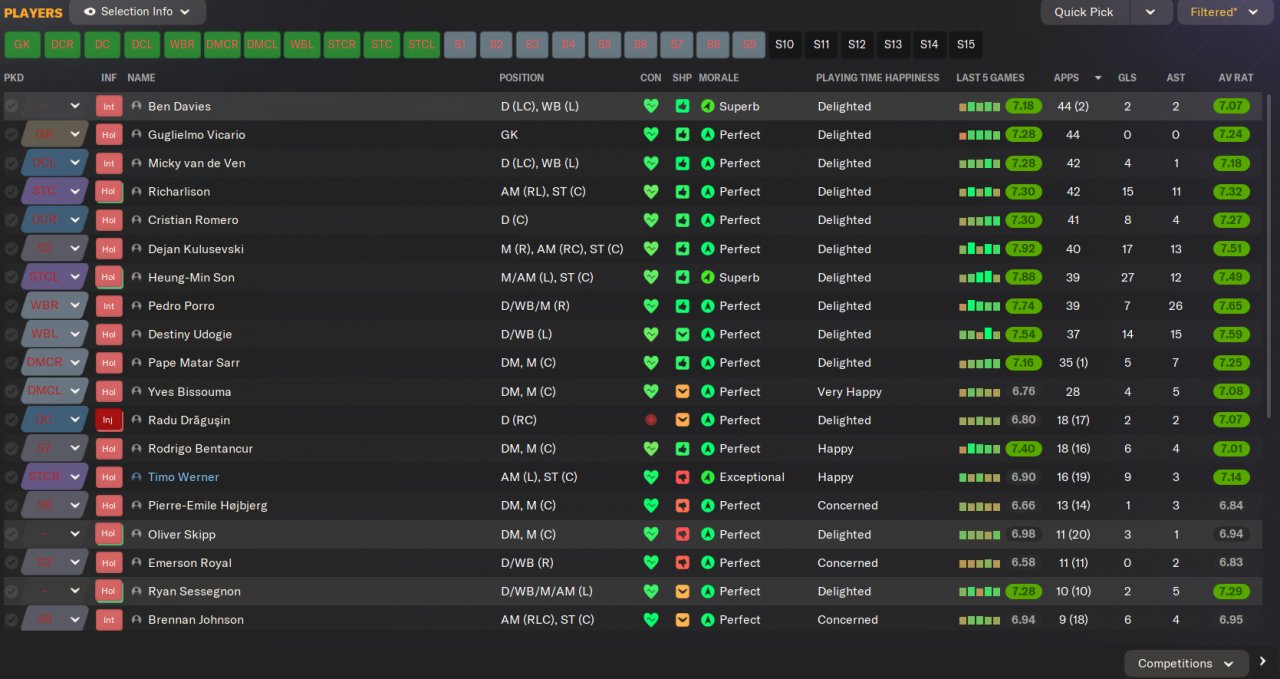1280x679 pixels.
Task: Open Timo Werner's player profile link
Action: tap(183, 477)
